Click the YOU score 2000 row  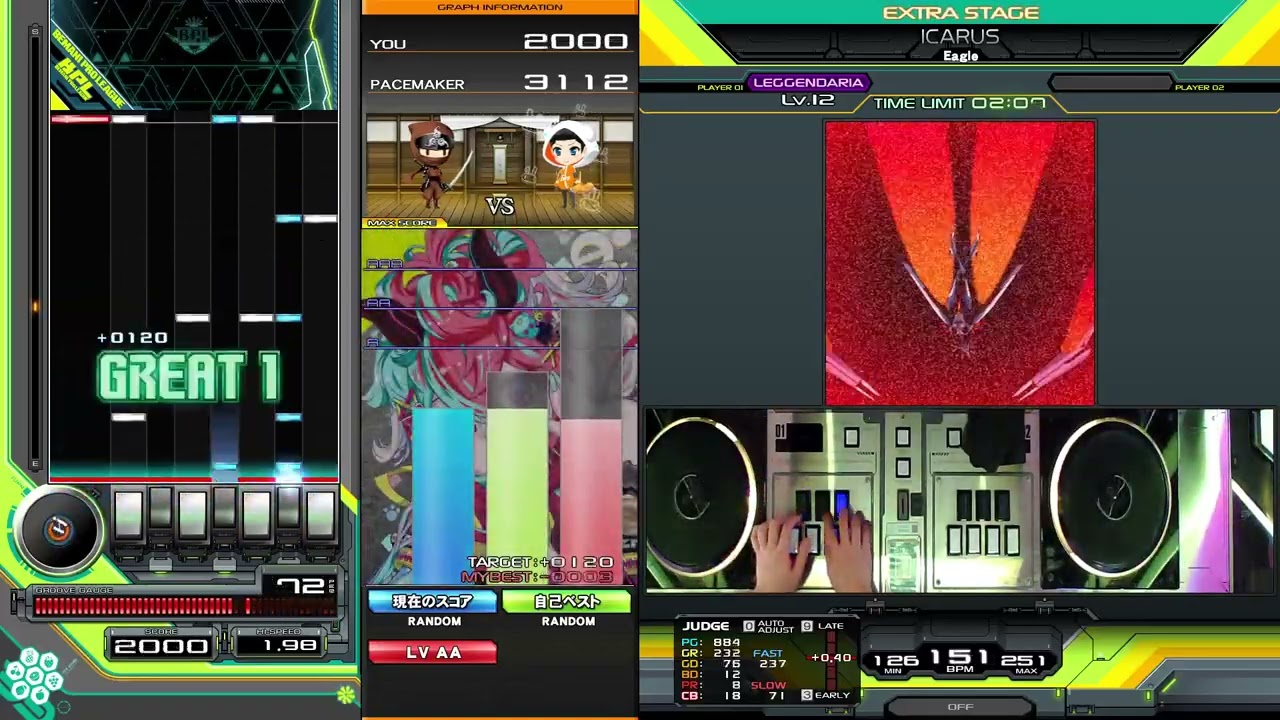500,42
